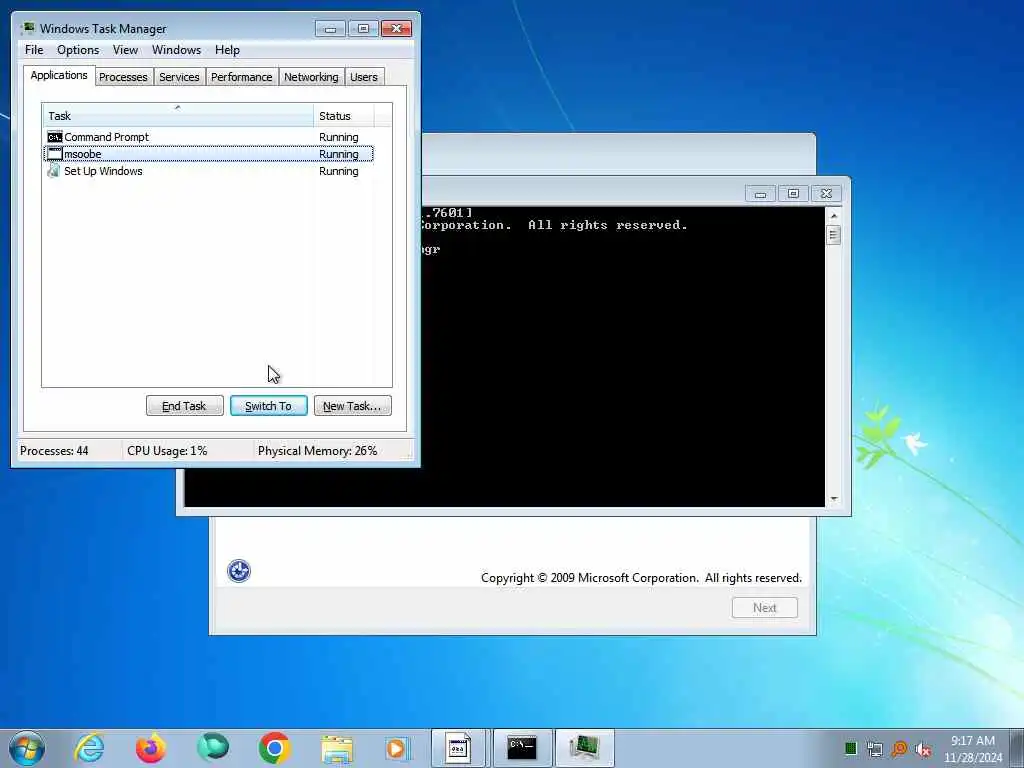Click the orange magnifier tray icon
The image size is (1024, 768).
[x=899, y=748]
